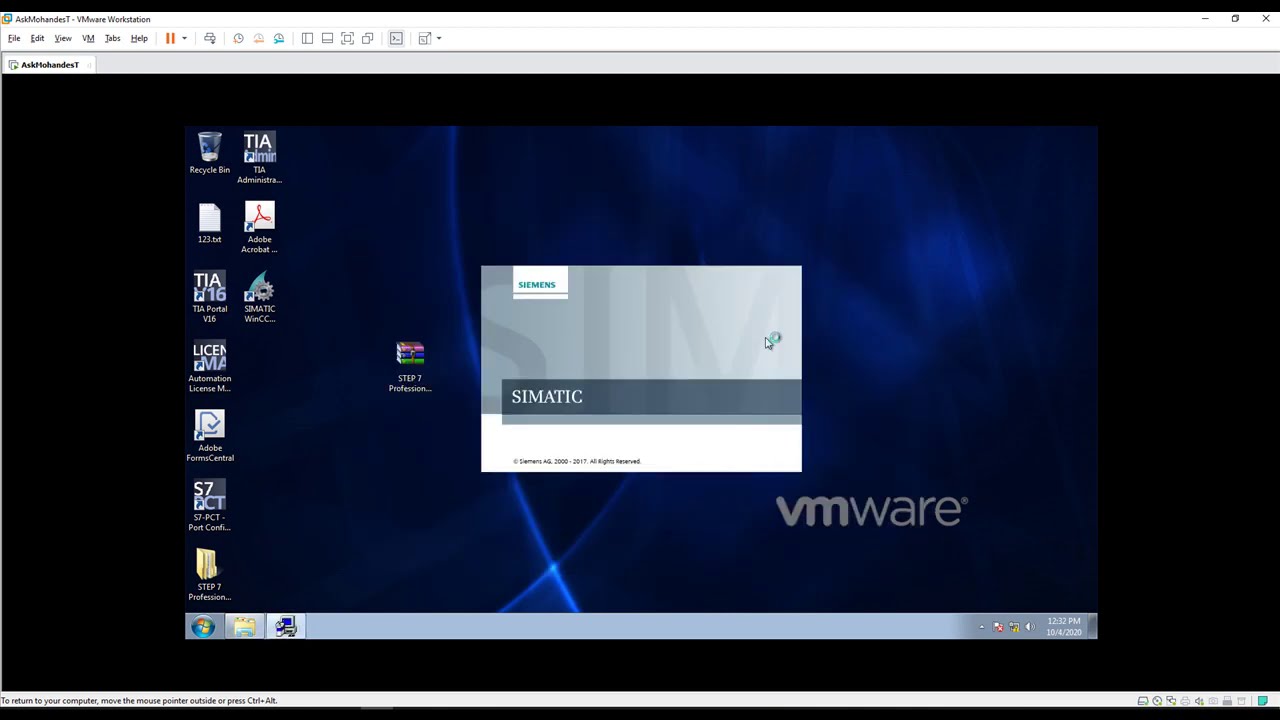The height and width of the screenshot is (720, 1280).
Task: Select the STEP 7 Professional archive icon
Action: click(x=410, y=367)
